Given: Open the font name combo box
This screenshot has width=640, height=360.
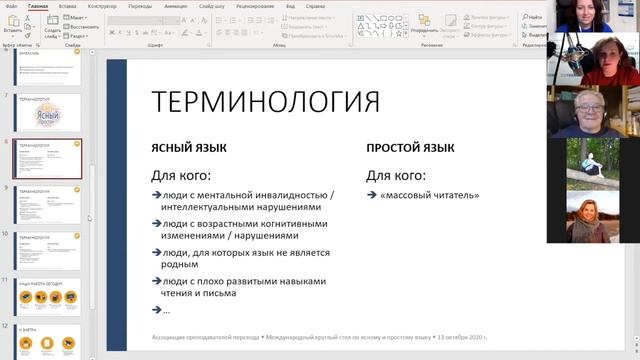Looking at the screenshot, I should pyautogui.click(x=136, y=20).
